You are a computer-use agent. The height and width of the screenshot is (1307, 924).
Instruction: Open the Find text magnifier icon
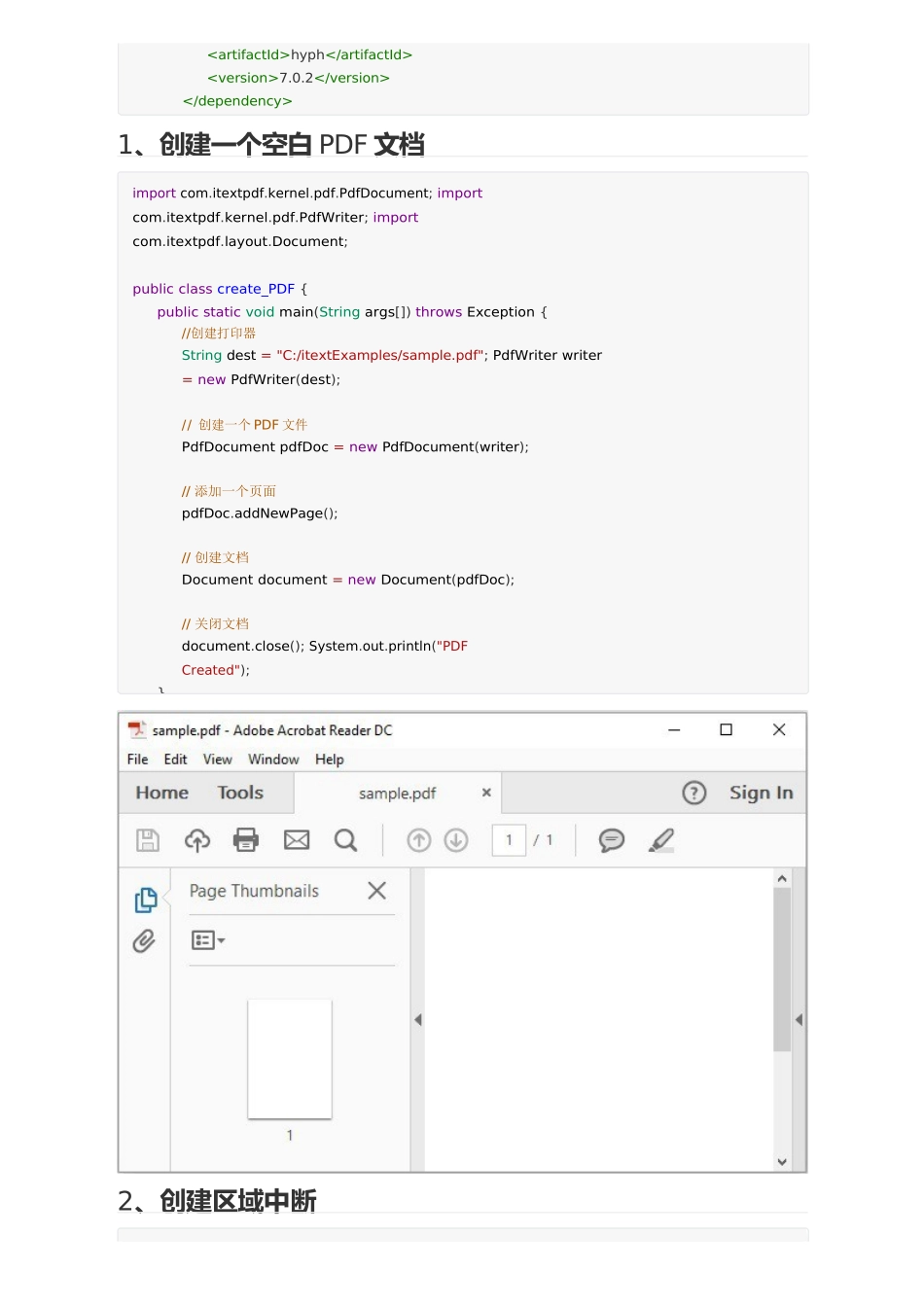pos(345,840)
